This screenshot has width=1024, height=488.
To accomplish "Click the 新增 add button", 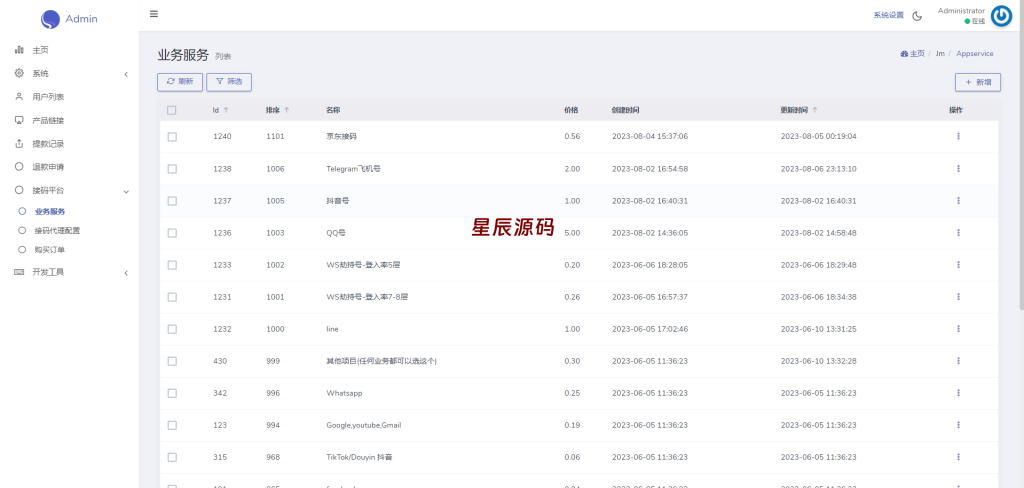I will (x=978, y=82).
